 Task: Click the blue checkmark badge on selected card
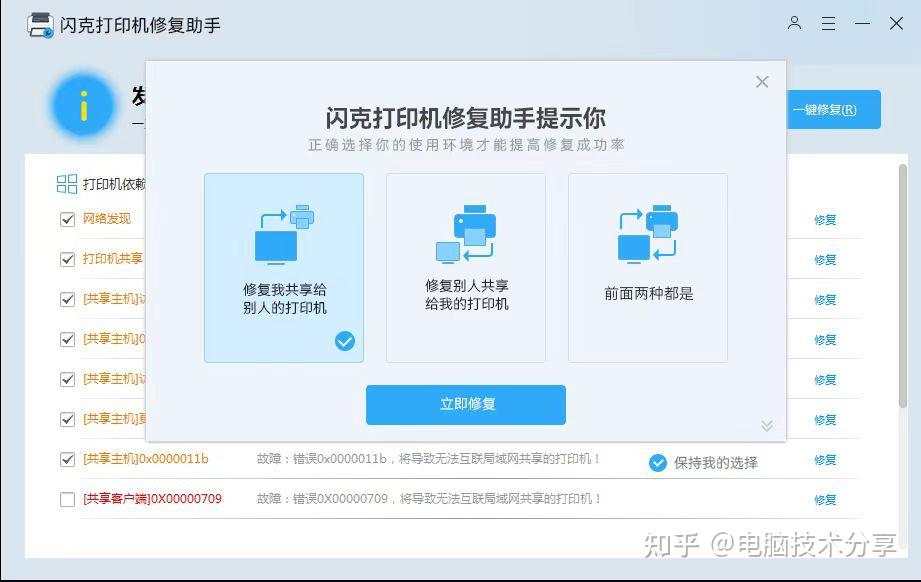tap(344, 341)
